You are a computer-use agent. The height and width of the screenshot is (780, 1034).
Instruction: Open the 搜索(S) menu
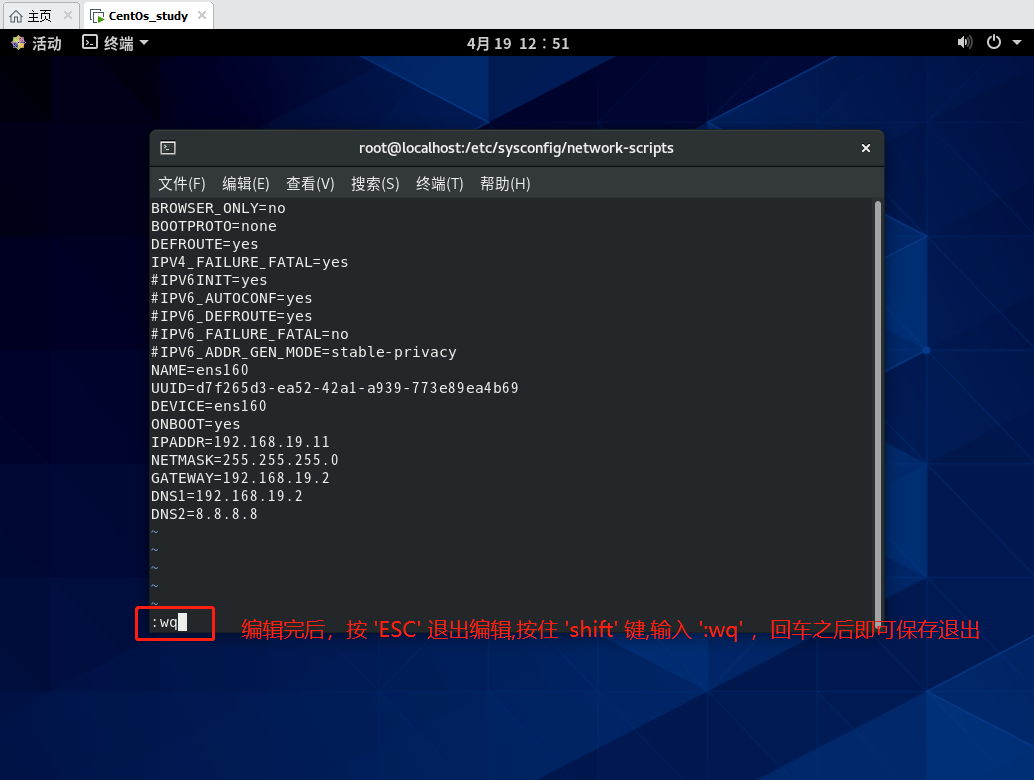pyautogui.click(x=375, y=184)
